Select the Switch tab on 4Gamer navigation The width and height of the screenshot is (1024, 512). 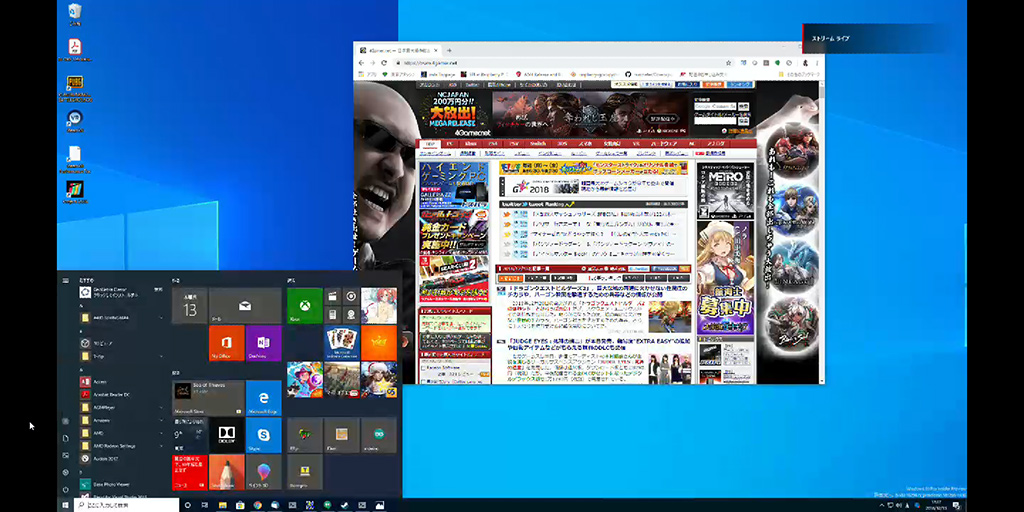pyautogui.click(x=538, y=144)
